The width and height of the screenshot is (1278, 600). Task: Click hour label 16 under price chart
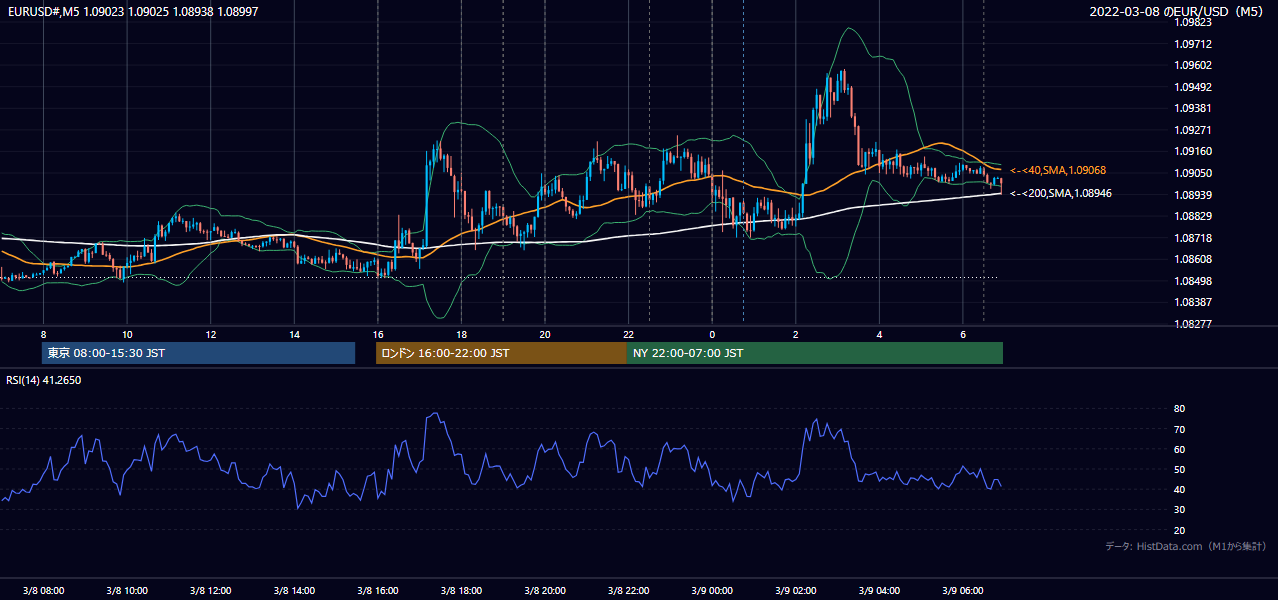(x=378, y=334)
